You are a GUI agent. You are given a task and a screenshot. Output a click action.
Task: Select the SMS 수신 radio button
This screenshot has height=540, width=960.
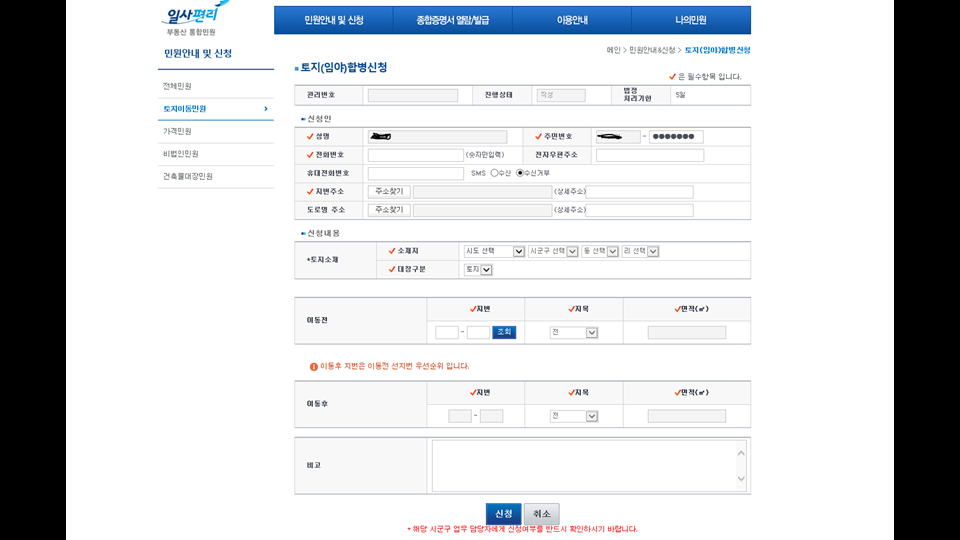(x=494, y=173)
